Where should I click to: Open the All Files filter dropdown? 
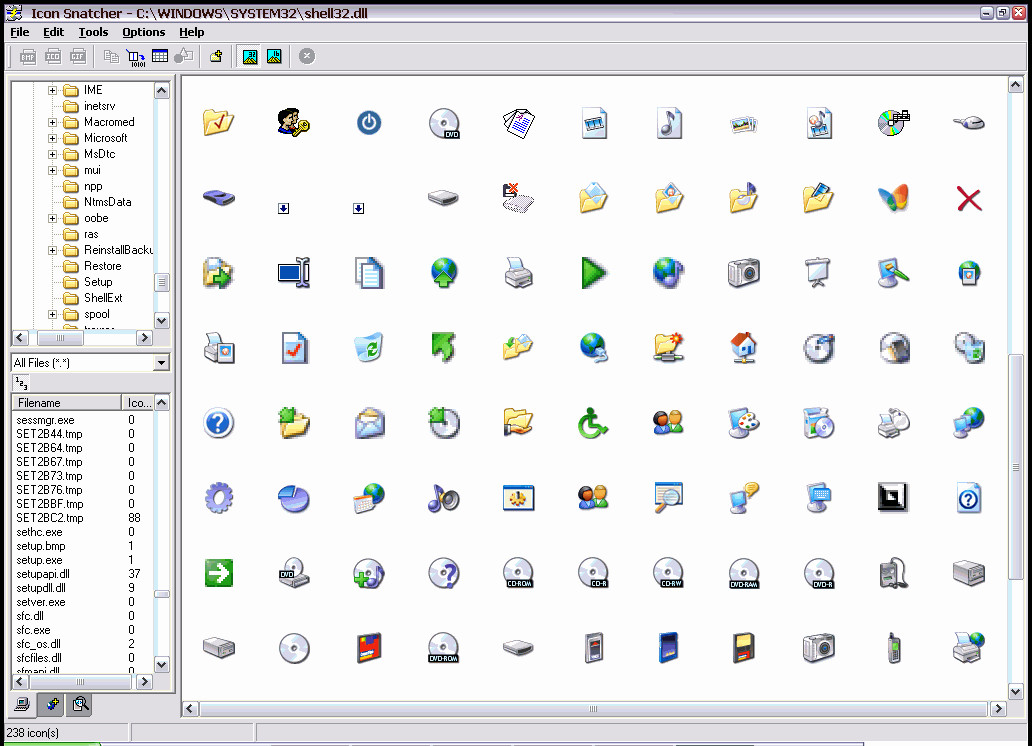click(x=161, y=363)
